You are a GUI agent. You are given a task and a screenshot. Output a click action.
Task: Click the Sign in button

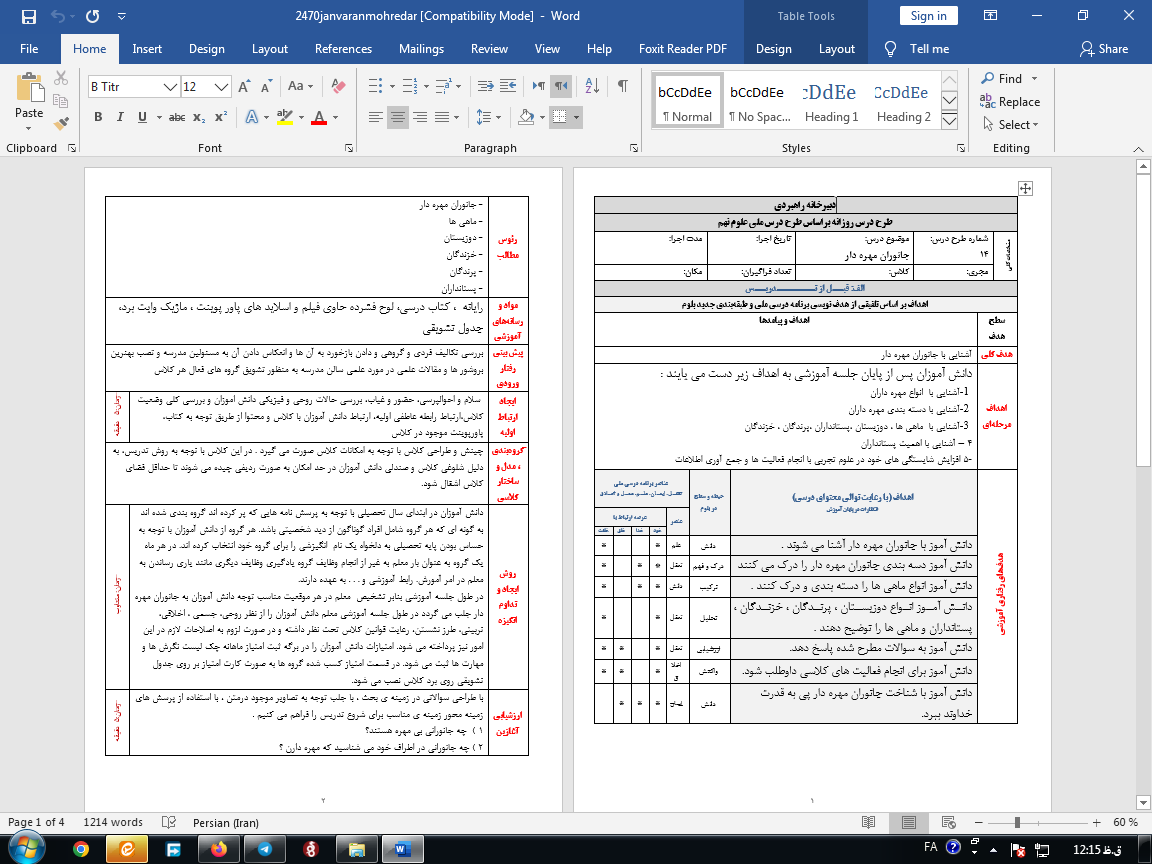(928, 16)
